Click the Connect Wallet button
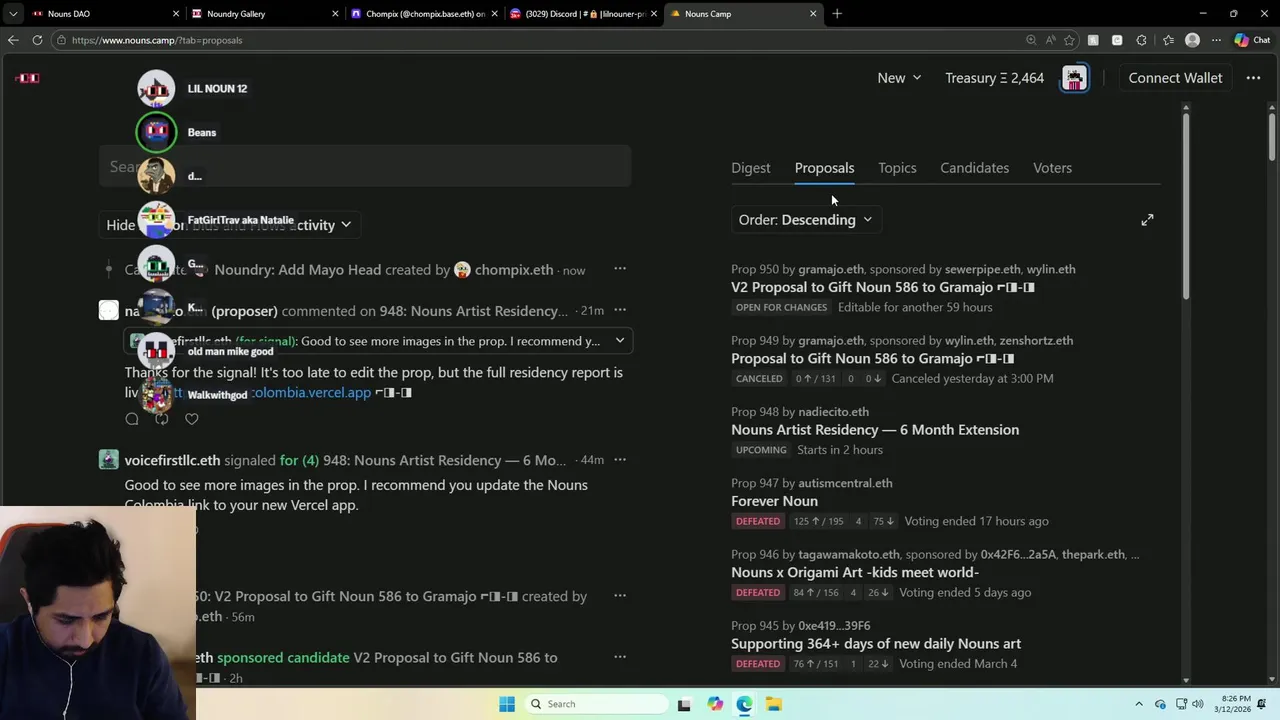 point(1175,78)
